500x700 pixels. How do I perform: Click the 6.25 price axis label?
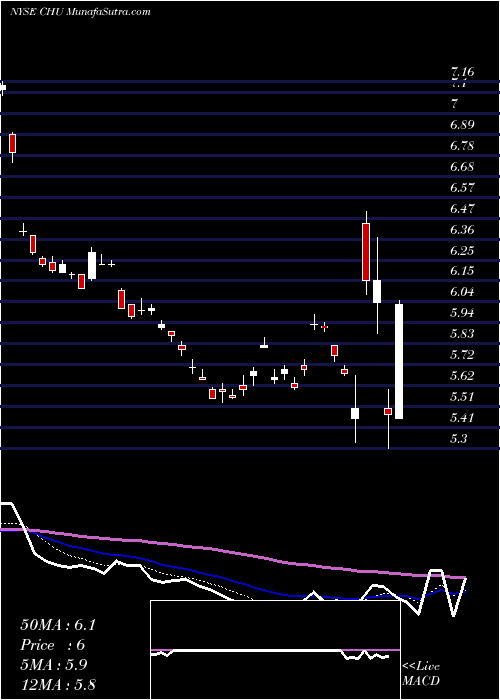coord(462,250)
